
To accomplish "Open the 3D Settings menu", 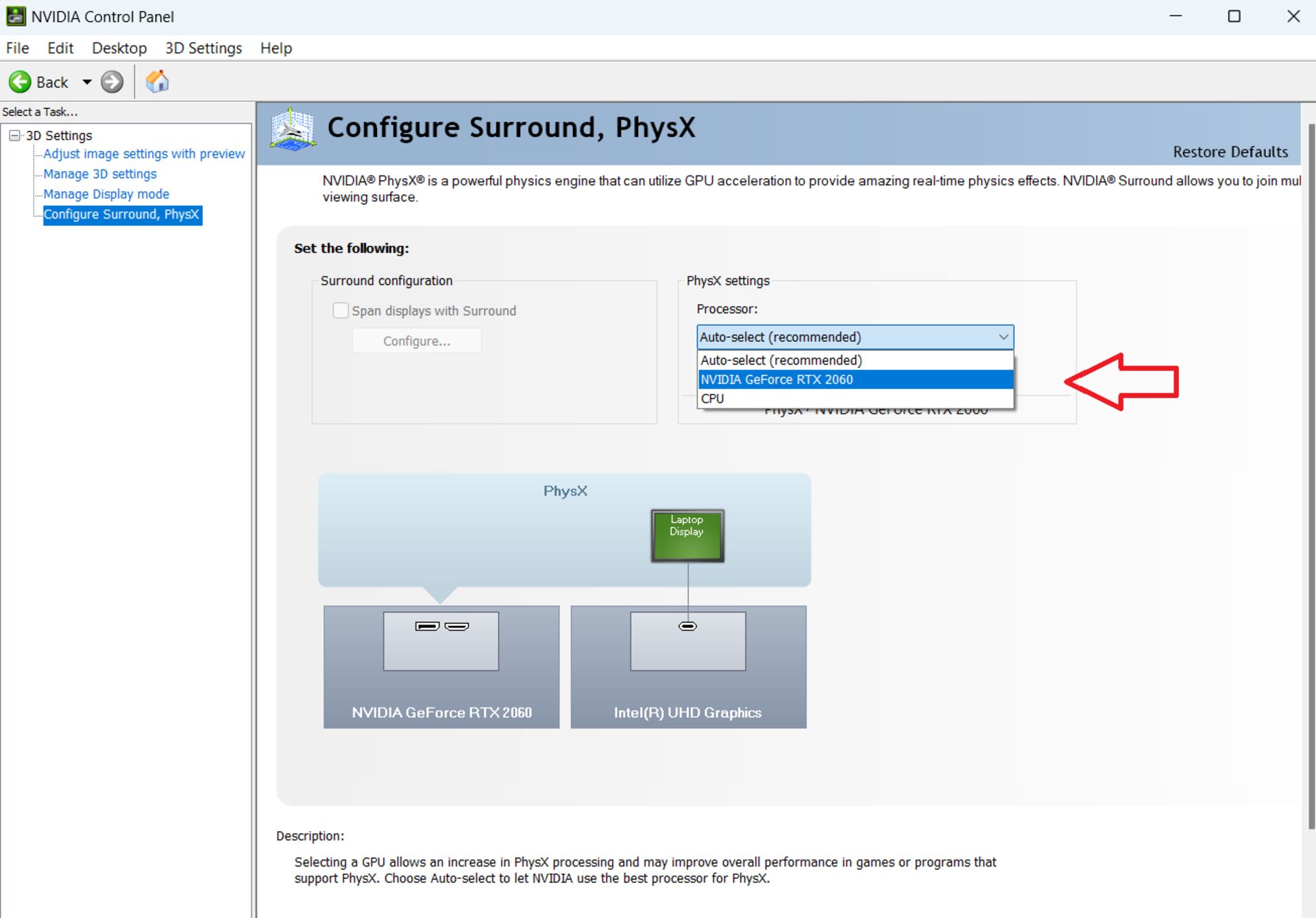I will pyautogui.click(x=204, y=48).
